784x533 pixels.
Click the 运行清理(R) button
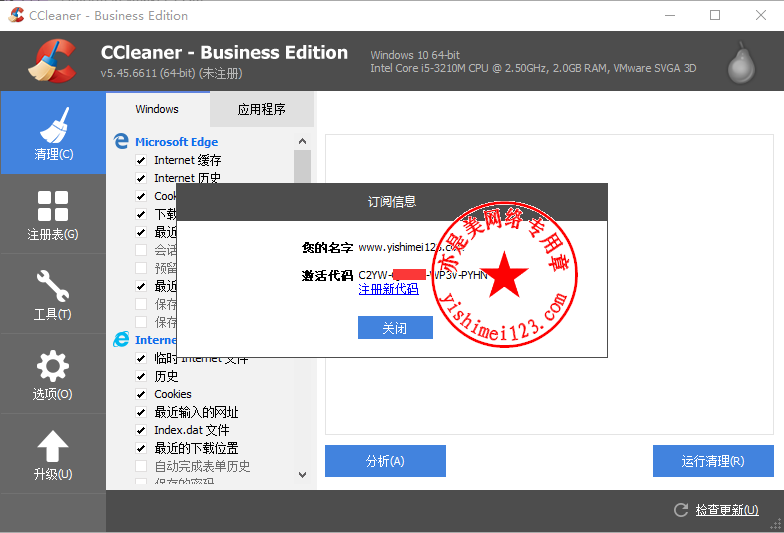(x=713, y=461)
